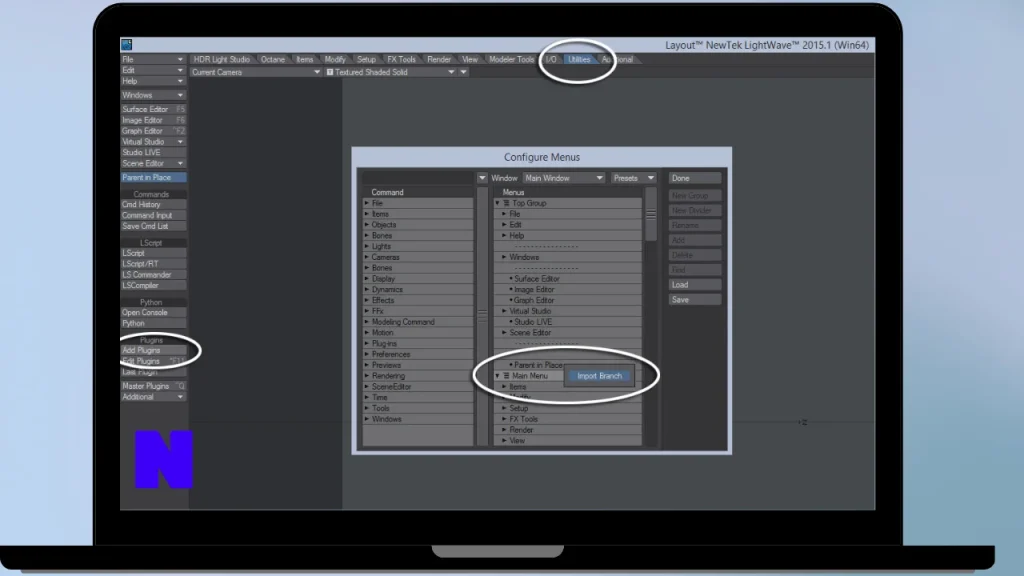Viewport: 1024px width, 576px height.
Task: Open the Textured Shaded Solid display dropdown
Action: [391, 72]
